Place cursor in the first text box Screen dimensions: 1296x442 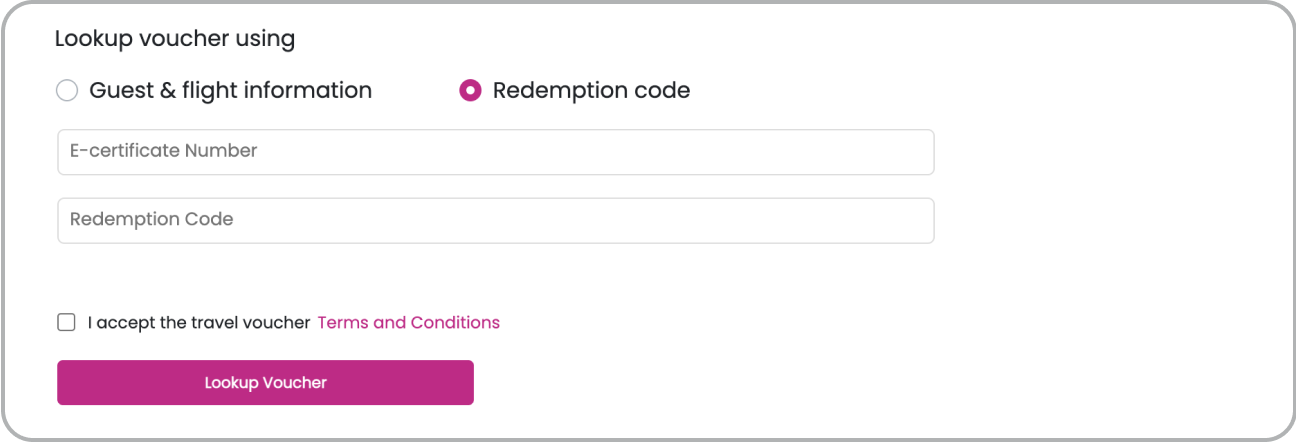pos(495,152)
